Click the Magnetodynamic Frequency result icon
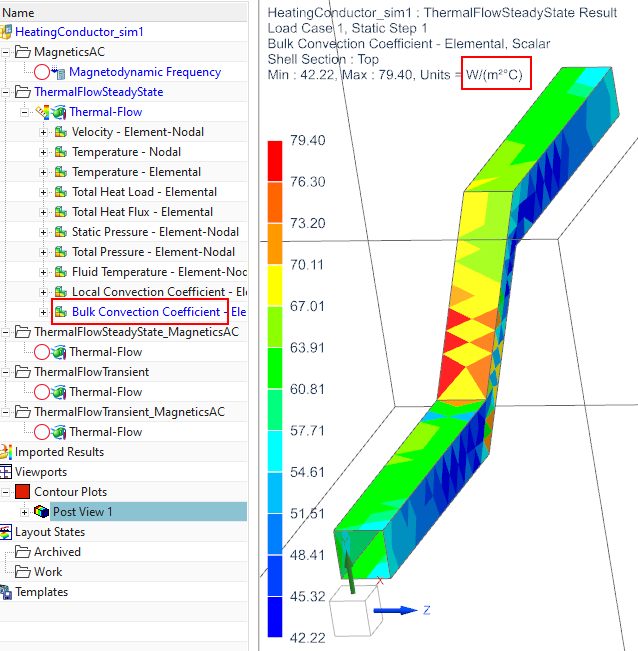The width and height of the screenshot is (638, 651). [59, 72]
